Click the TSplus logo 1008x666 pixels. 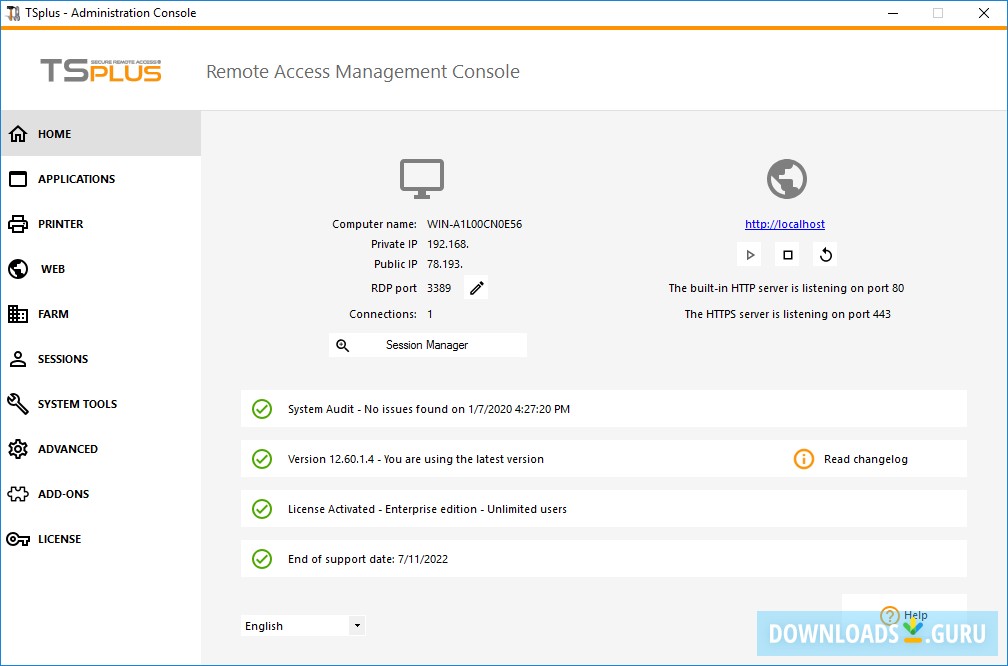[x=101, y=71]
